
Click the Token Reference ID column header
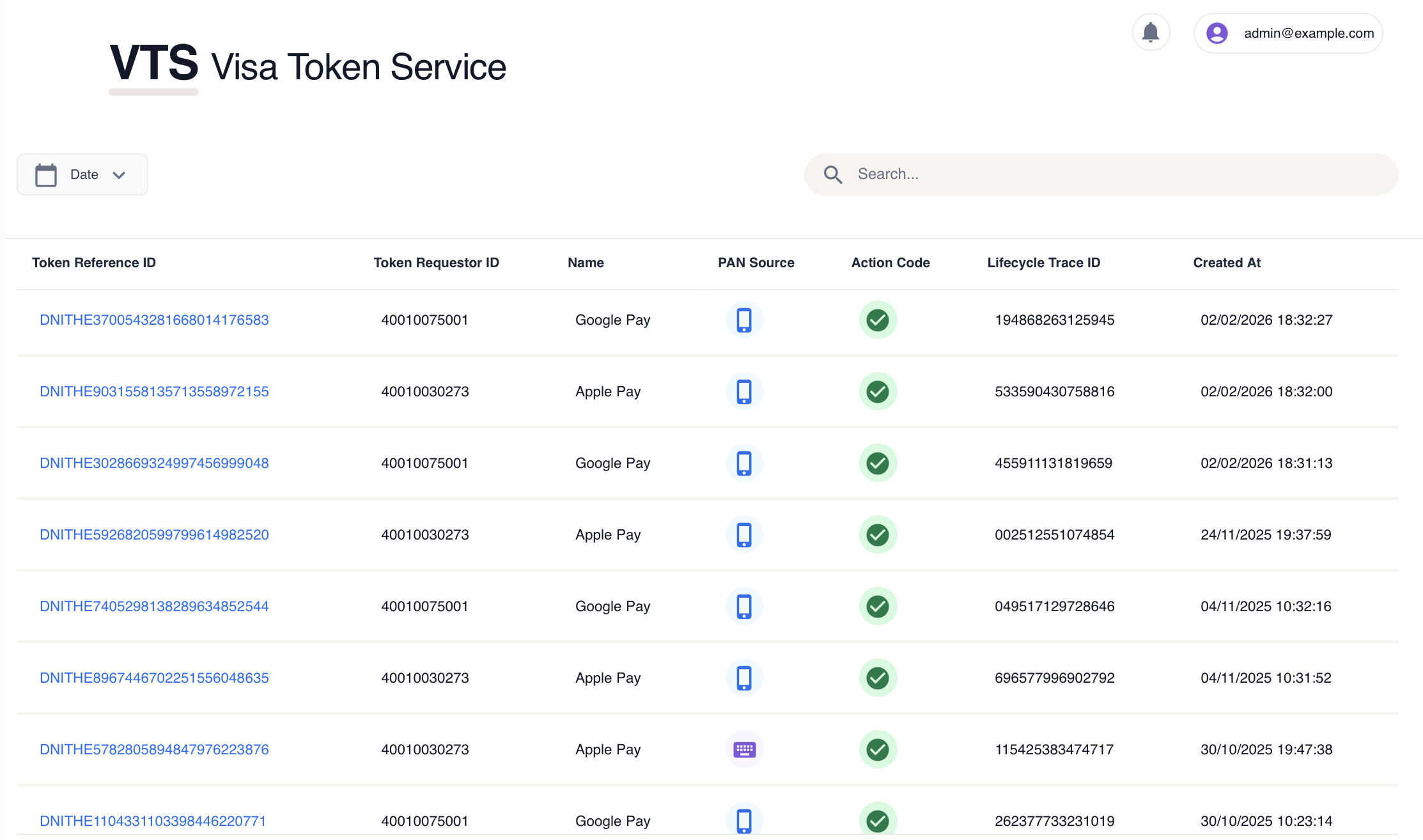(x=94, y=263)
